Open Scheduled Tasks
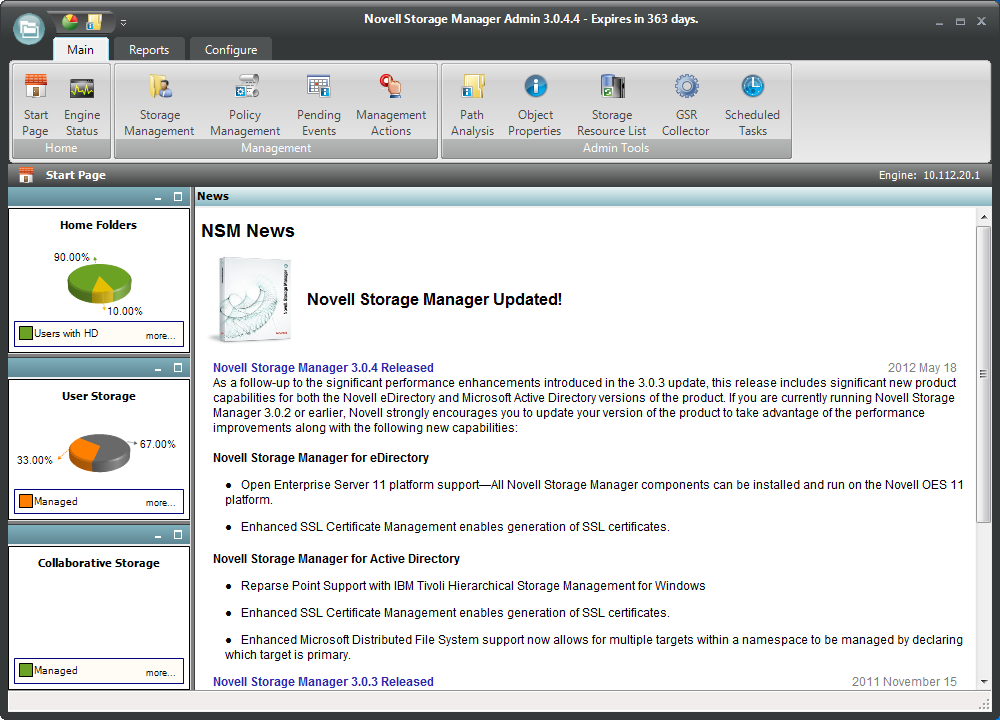Viewport: 1000px width, 720px height. pyautogui.click(x=752, y=105)
